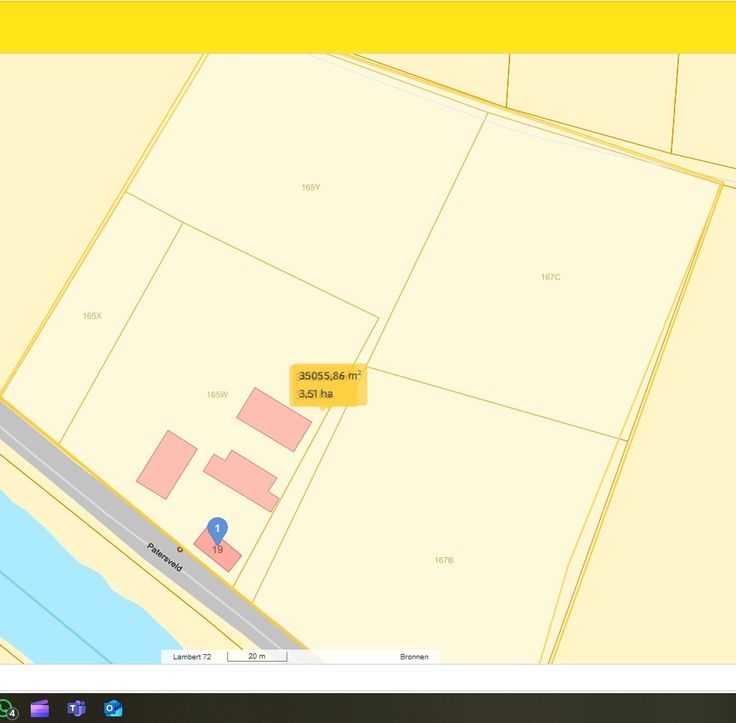Click the pink building nearest the measurement tooltip
The height and width of the screenshot is (723, 736).
tap(273, 419)
